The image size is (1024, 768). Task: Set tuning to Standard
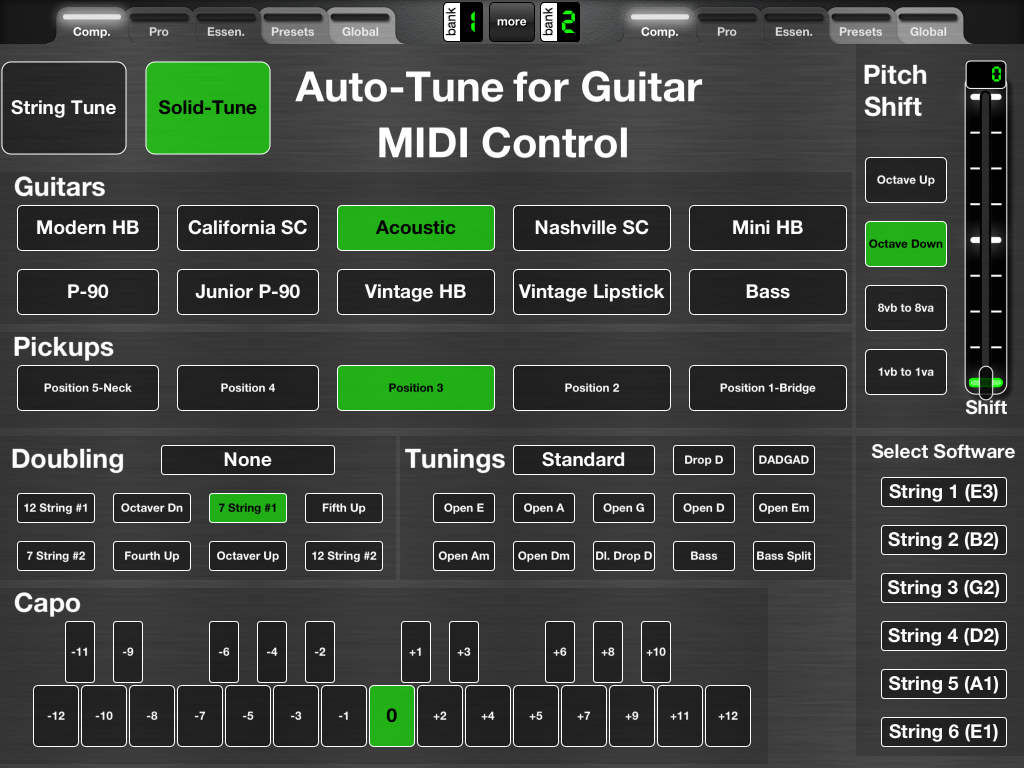[584, 460]
